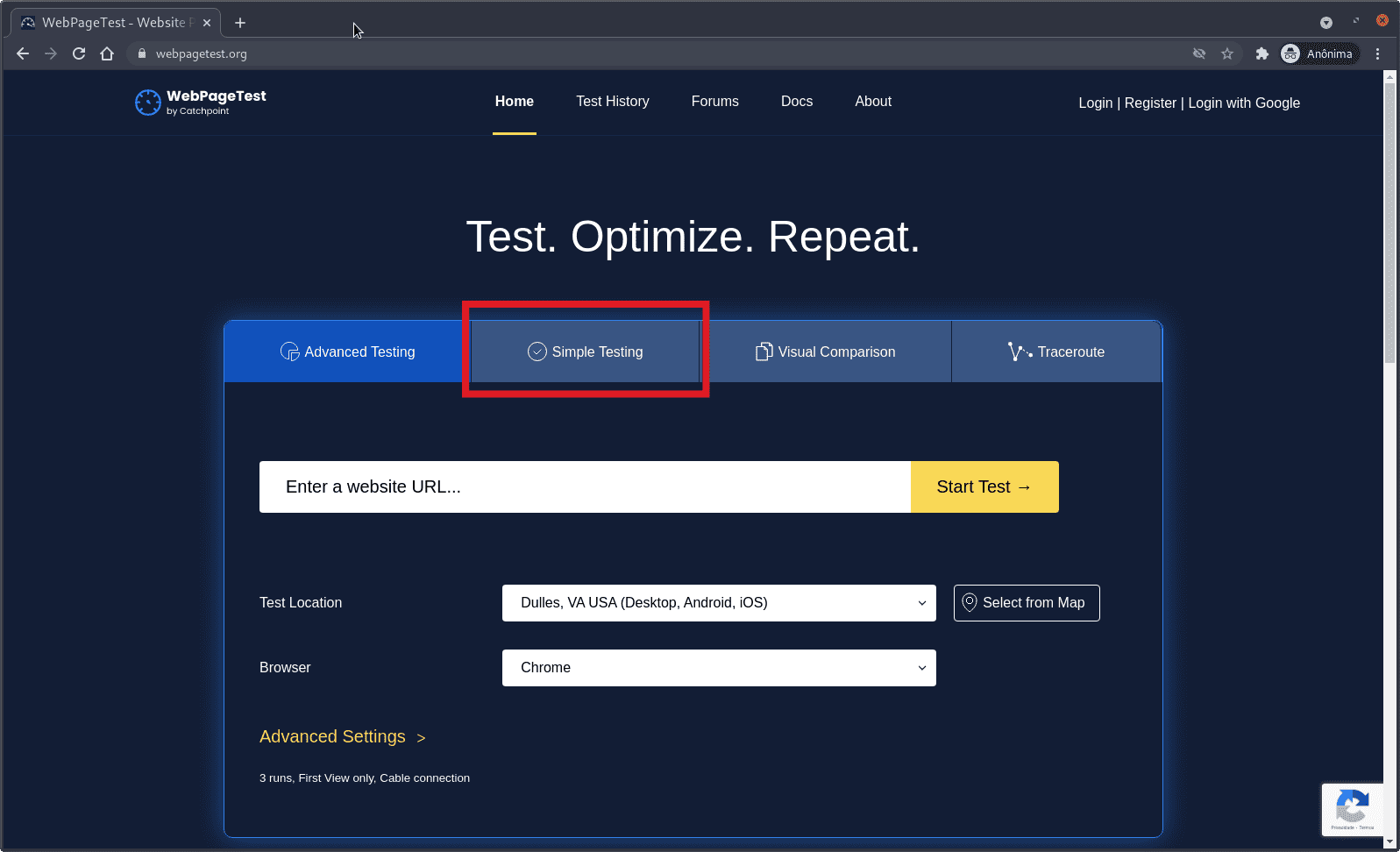The width and height of the screenshot is (1400, 852).
Task: Bookmark this page with star icon
Action: pos(1227,53)
